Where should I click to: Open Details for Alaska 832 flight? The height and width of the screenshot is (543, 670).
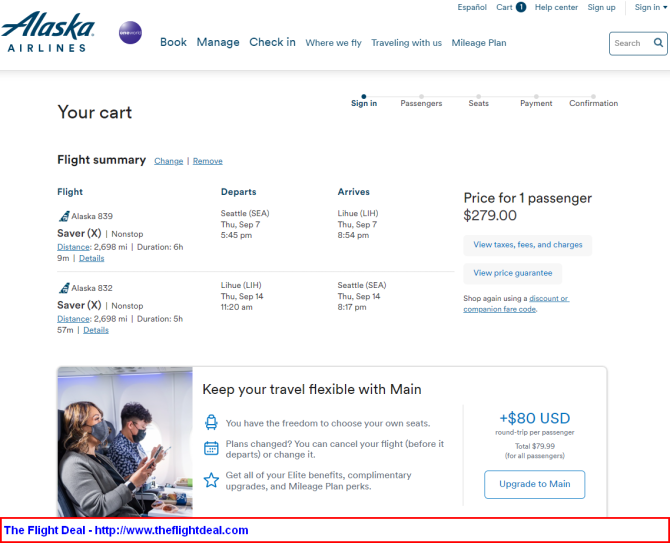[96, 330]
